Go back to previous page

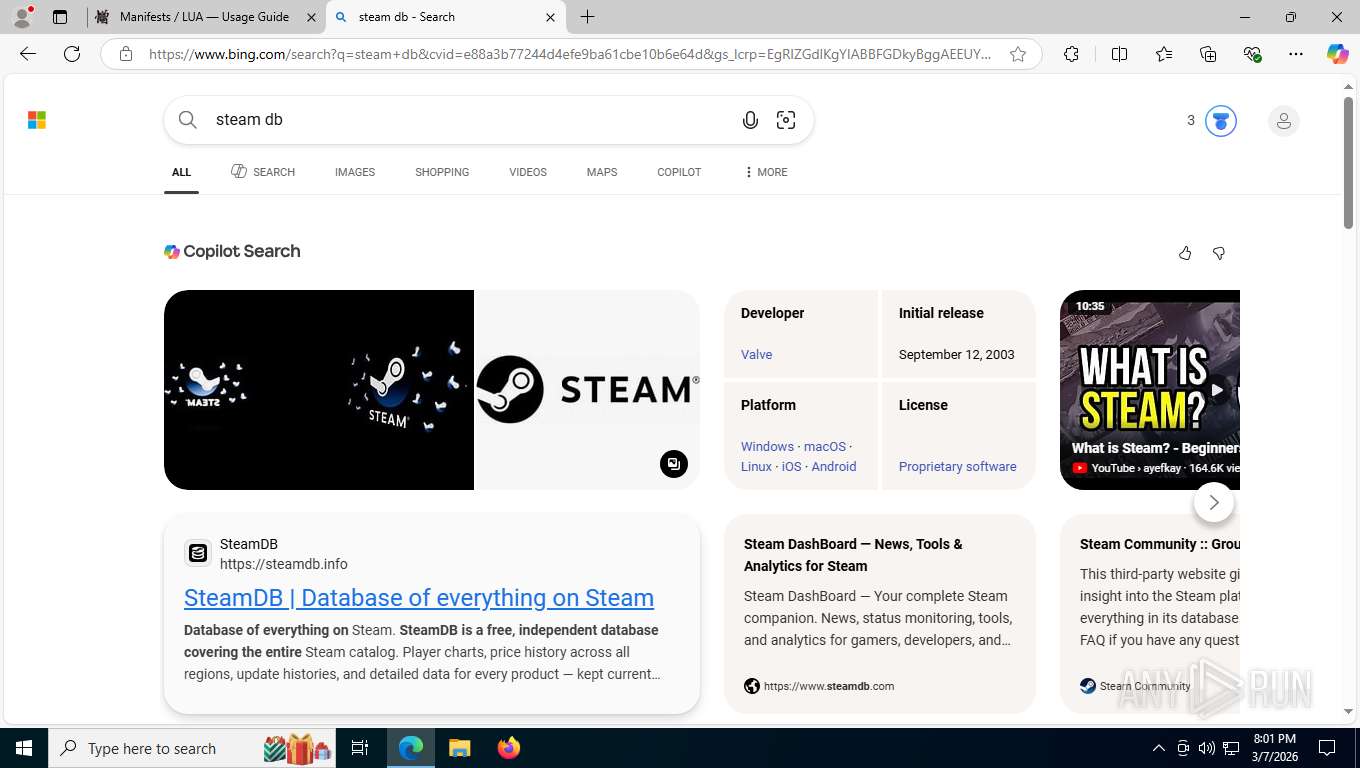pyautogui.click(x=28, y=54)
